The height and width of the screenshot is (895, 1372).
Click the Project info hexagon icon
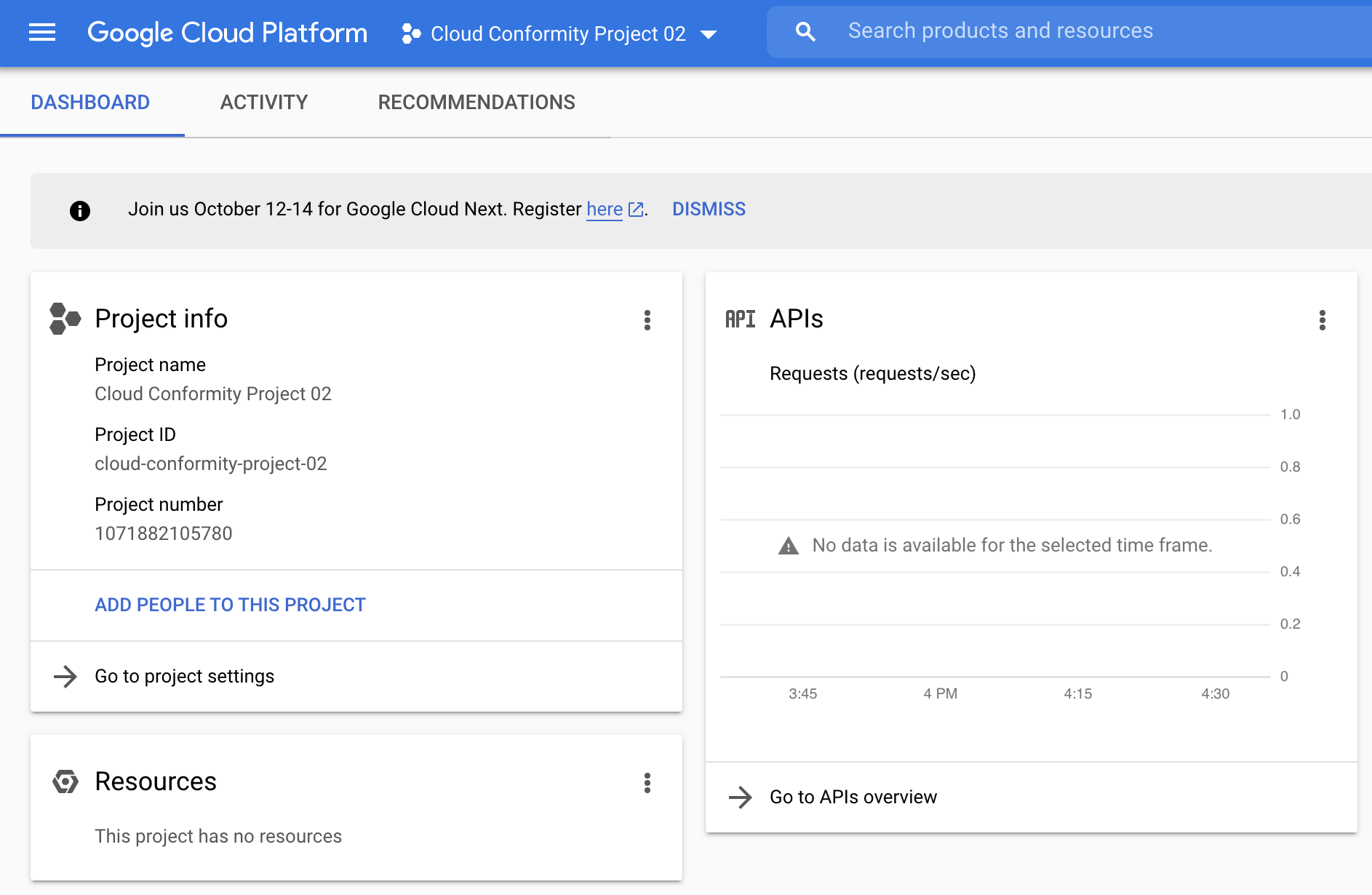pyautogui.click(x=65, y=319)
